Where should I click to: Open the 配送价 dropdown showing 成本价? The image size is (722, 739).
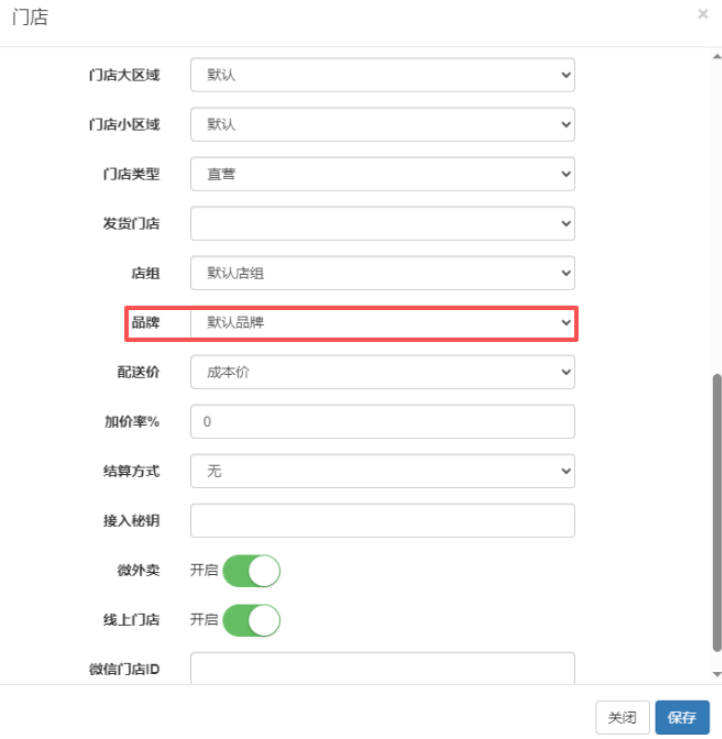coord(382,372)
